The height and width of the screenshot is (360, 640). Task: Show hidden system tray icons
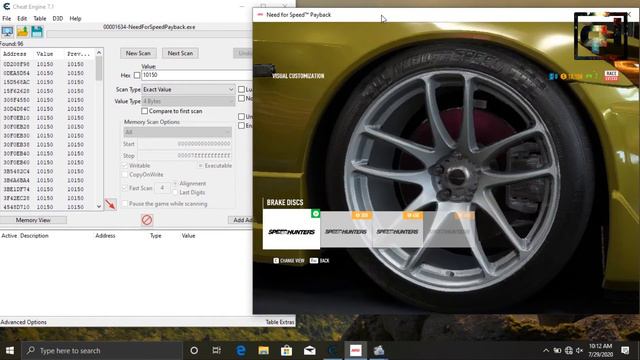546,350
